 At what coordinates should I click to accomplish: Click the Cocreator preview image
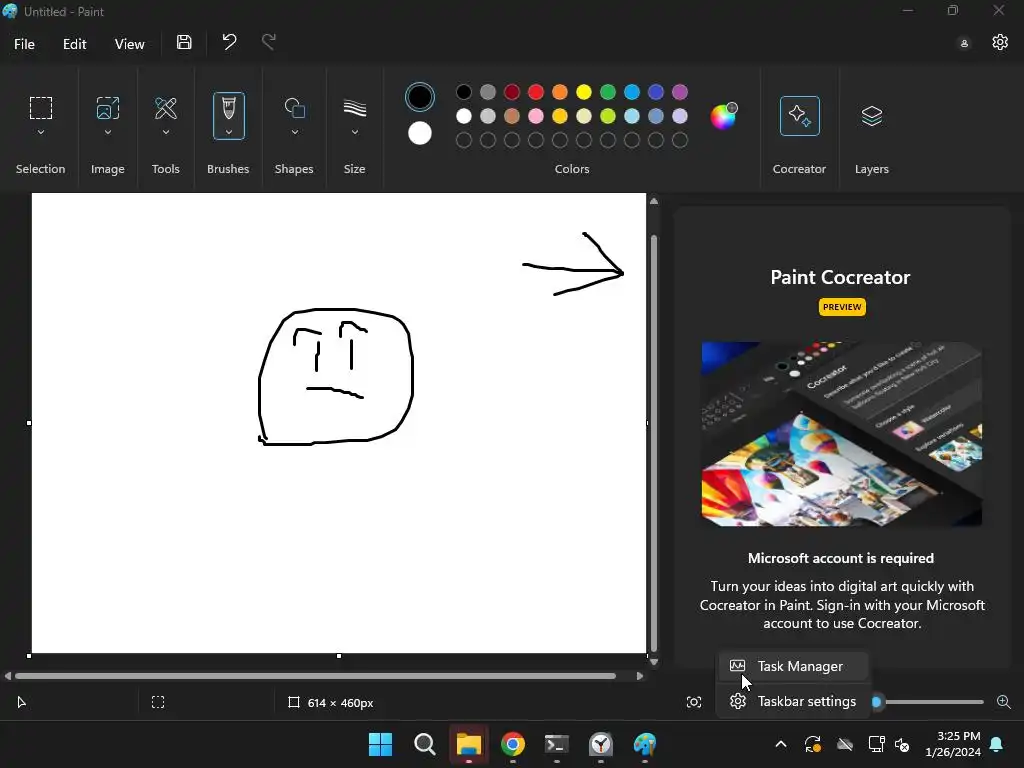click(841, 434)
